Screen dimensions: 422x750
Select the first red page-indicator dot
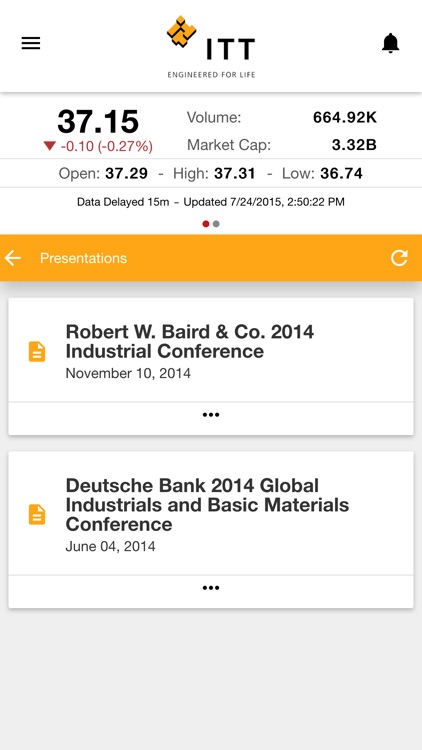206,224
